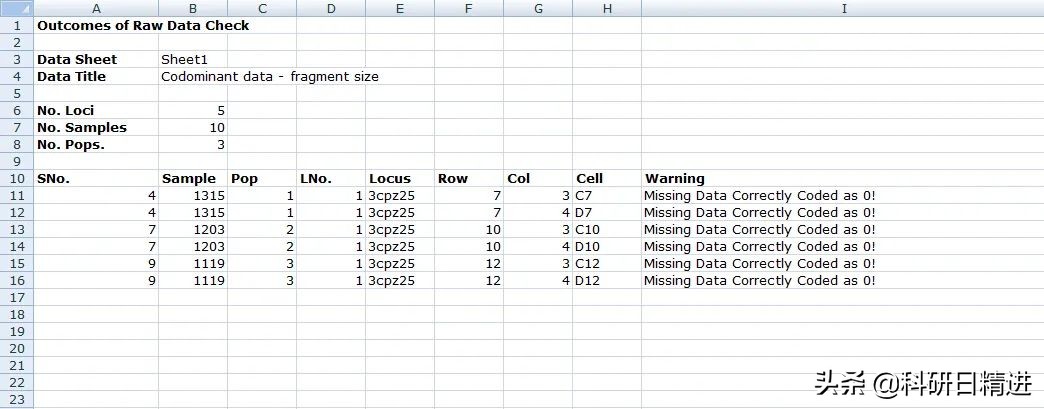Screen dimensions: 1044x409
Task: Select cell showing C7 reference
Action: tap(607, 196)
